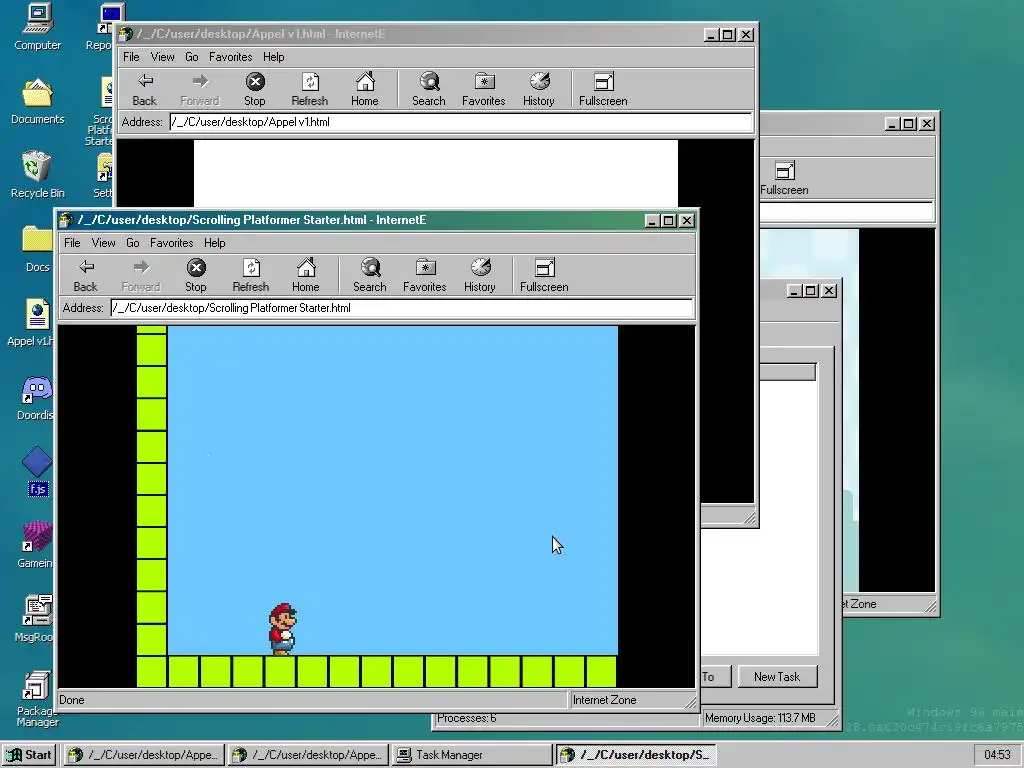Open the MsgRoom desktop shortcut
1024x768 pixels.
click(x=35, y=619)
